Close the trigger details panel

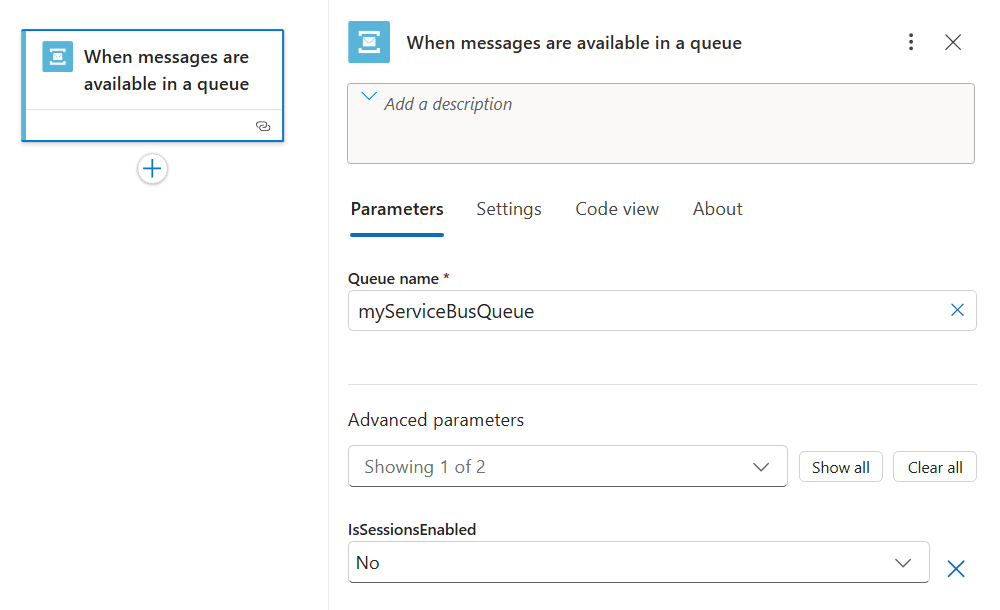(952, 42)
